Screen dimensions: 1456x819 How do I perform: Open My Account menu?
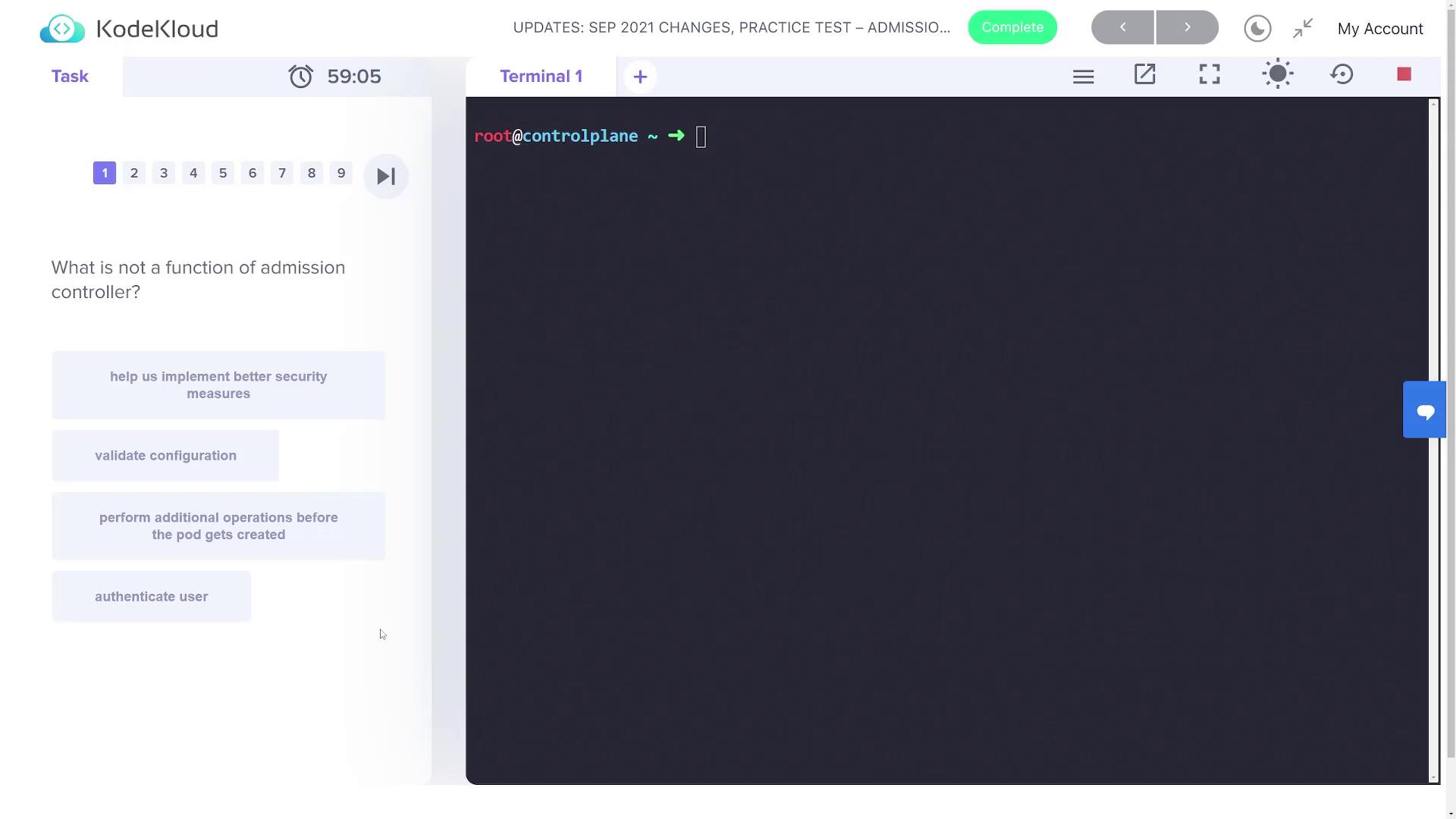tap(1379, 29)
